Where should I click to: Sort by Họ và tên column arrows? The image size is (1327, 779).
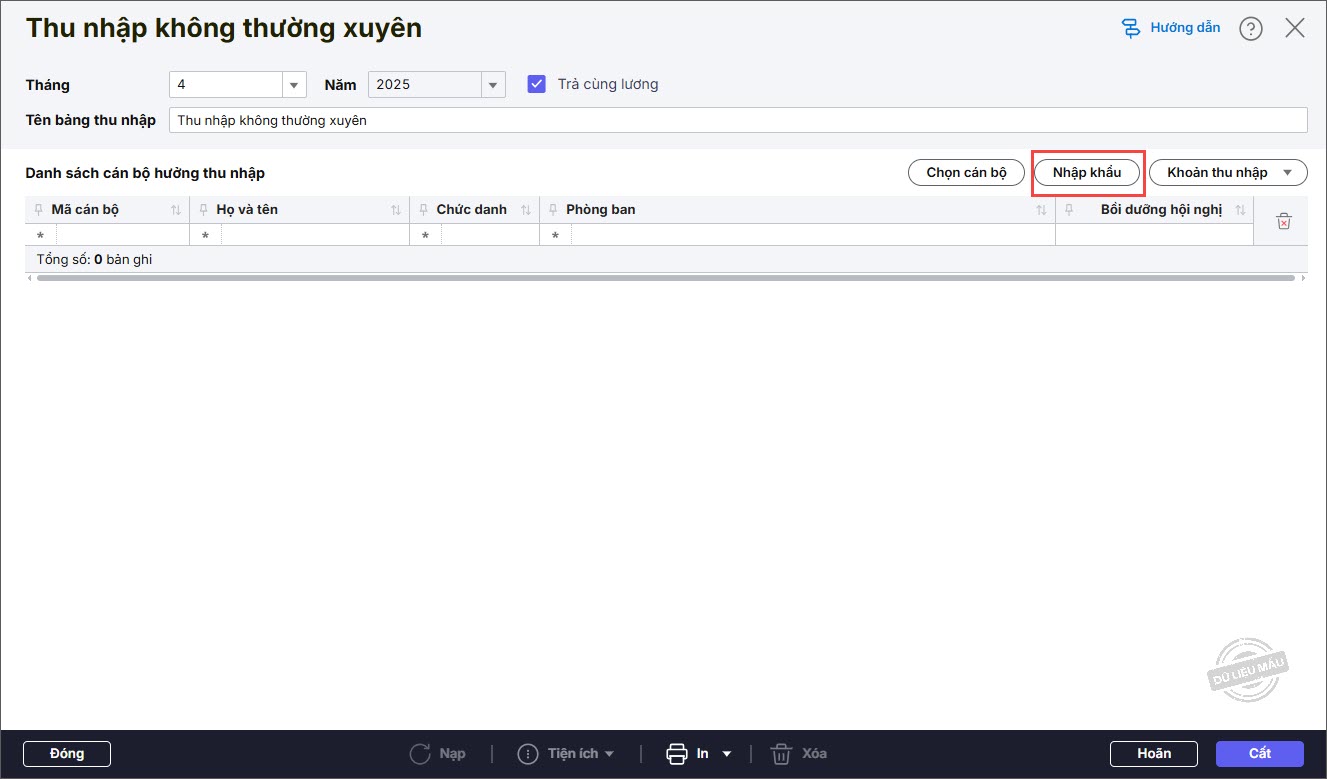(396, 210)
